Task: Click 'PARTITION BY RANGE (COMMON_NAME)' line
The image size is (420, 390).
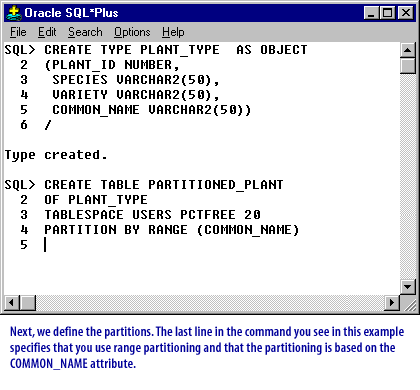Action: (172, 230)
